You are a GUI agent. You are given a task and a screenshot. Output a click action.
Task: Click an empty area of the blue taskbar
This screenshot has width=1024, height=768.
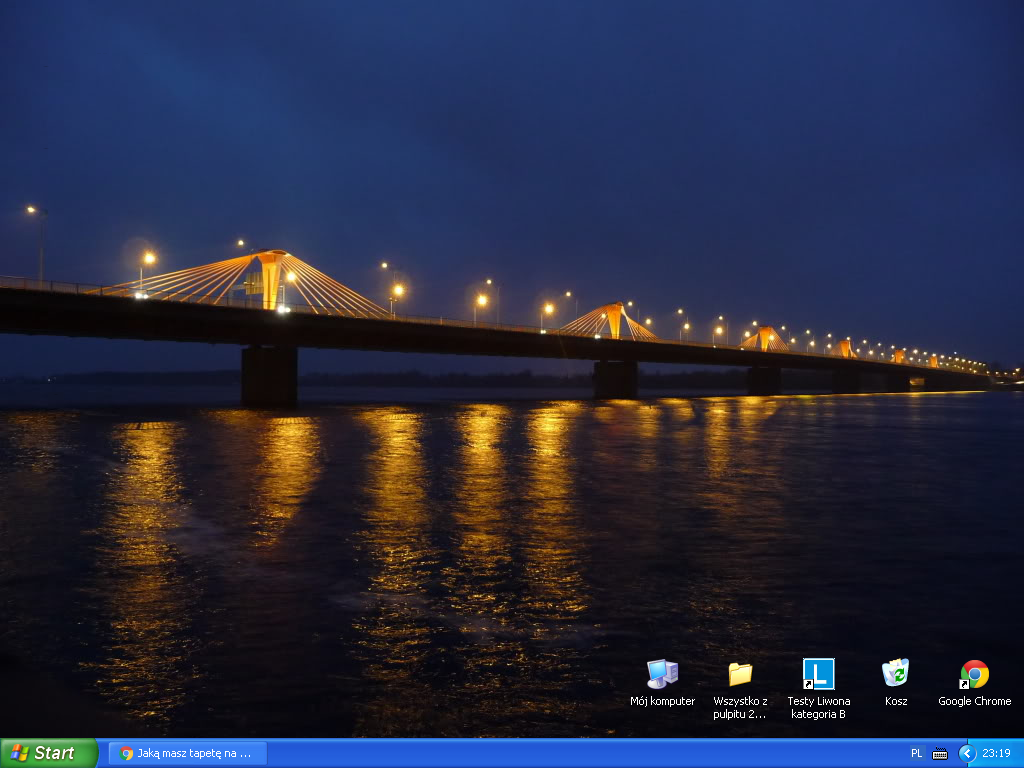pos(580,753)
